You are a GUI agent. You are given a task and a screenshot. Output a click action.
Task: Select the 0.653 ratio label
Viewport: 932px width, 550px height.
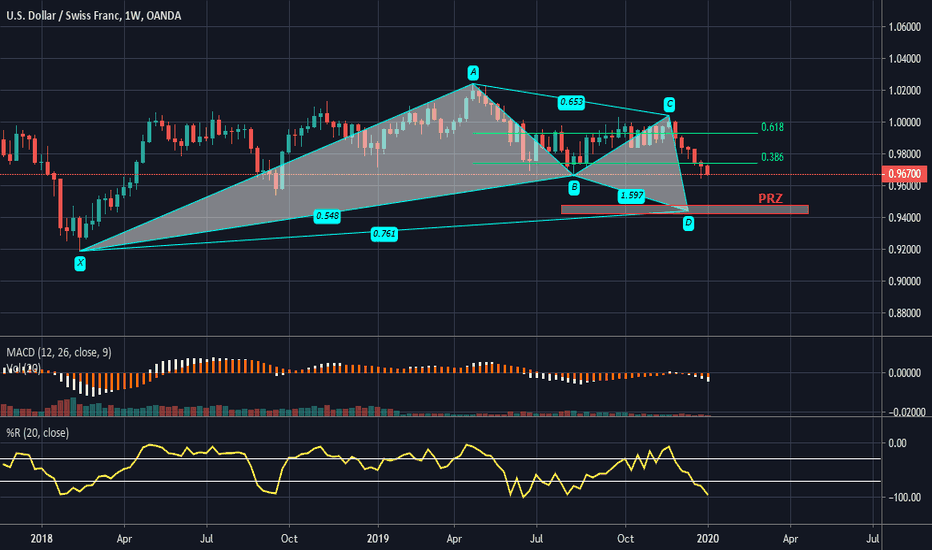point(572,101)
